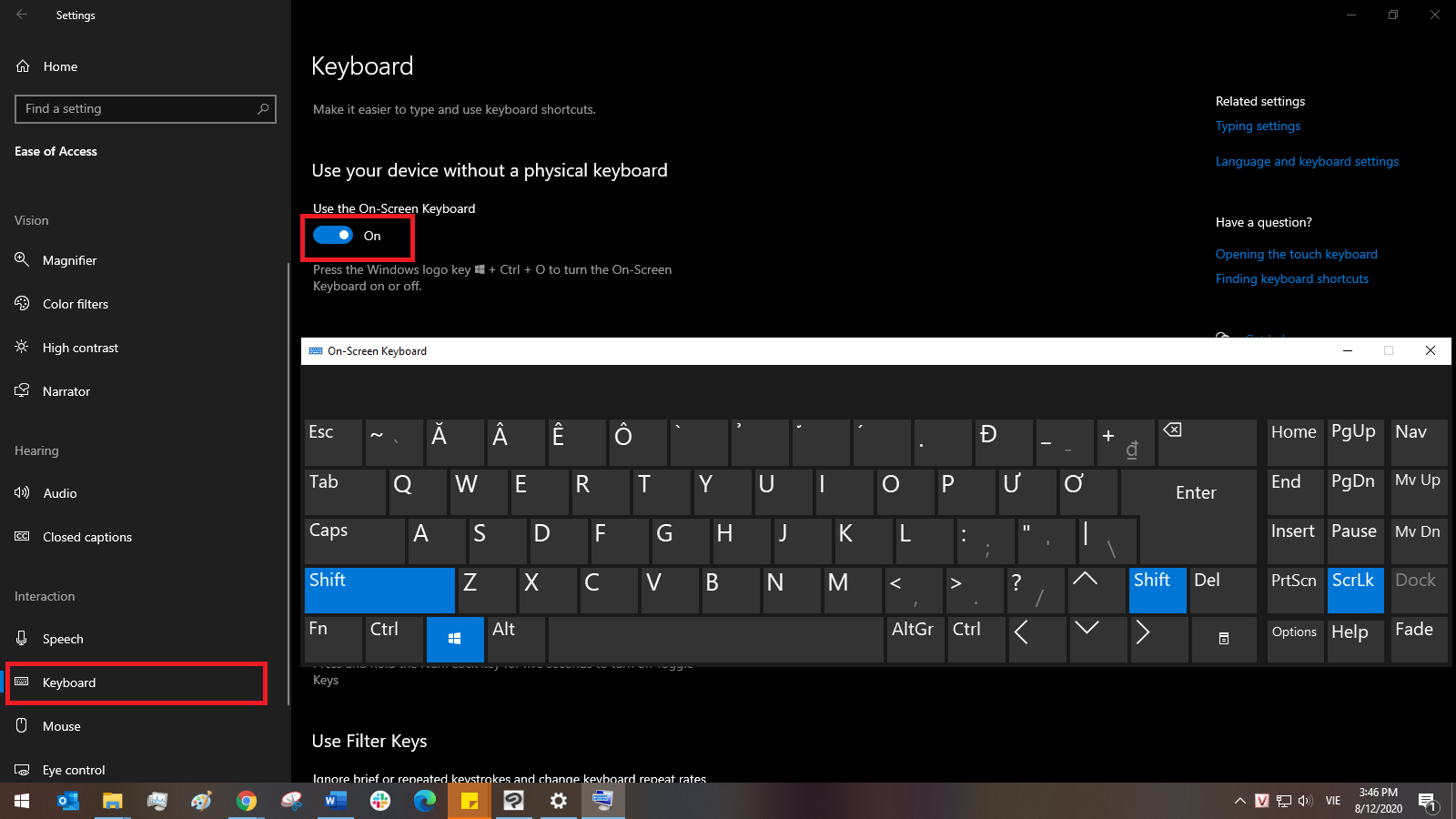Click the Nav key on On-Screen Keyboard
This screenshot has width=1456, height=819.
coord(1419,442)
